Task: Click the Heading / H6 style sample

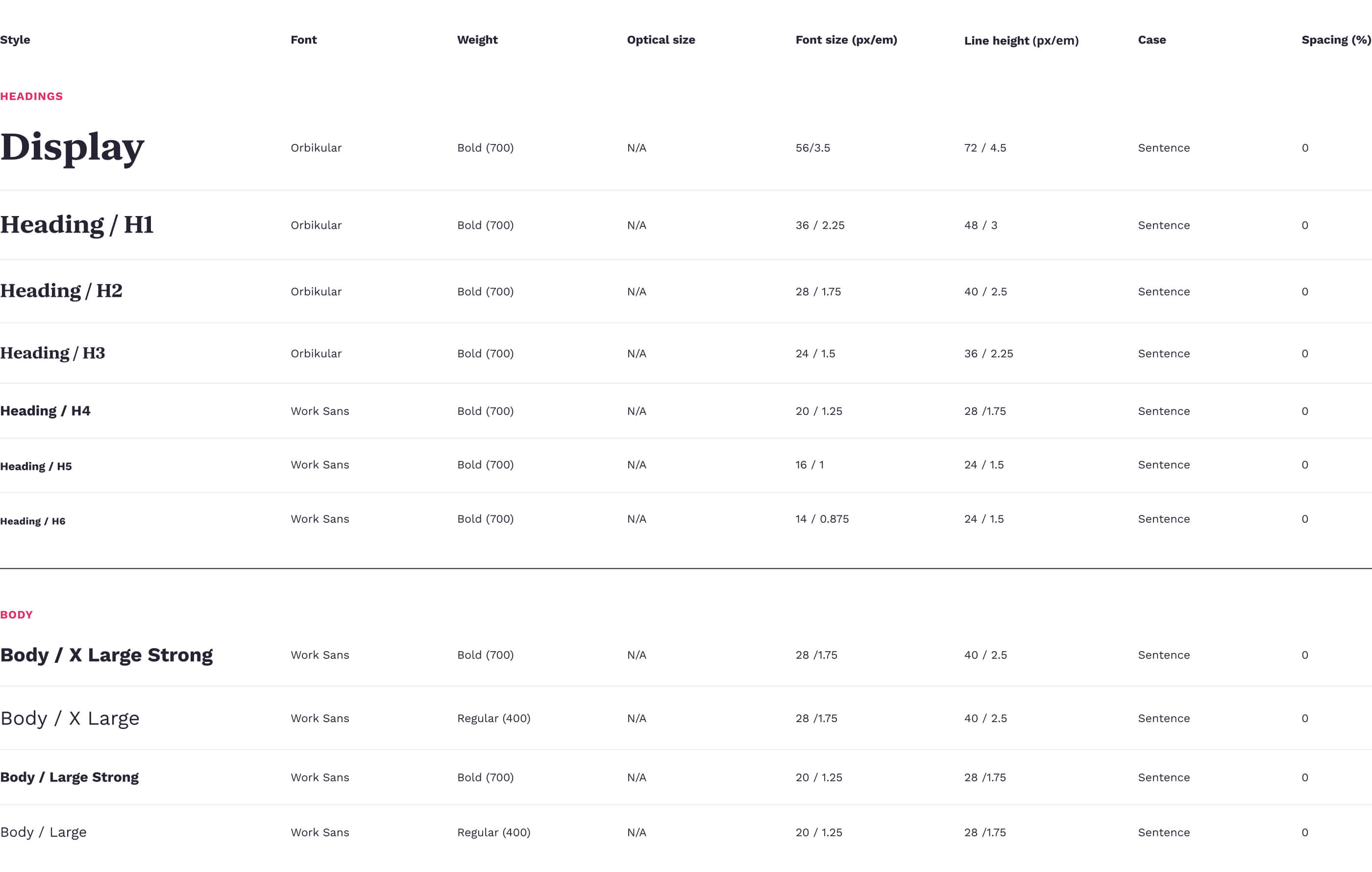Action: (x=32, y=521)
